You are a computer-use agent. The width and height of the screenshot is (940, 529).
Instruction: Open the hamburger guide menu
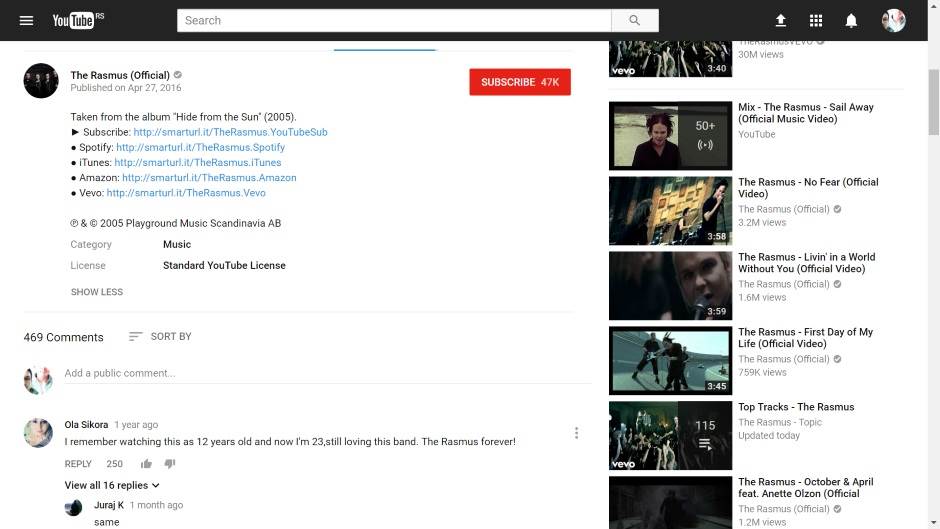pos(27,20)
